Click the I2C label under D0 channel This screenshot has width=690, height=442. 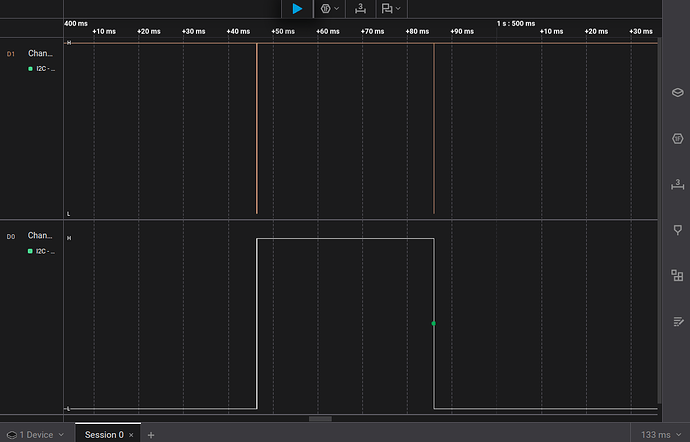click(46, 251)
